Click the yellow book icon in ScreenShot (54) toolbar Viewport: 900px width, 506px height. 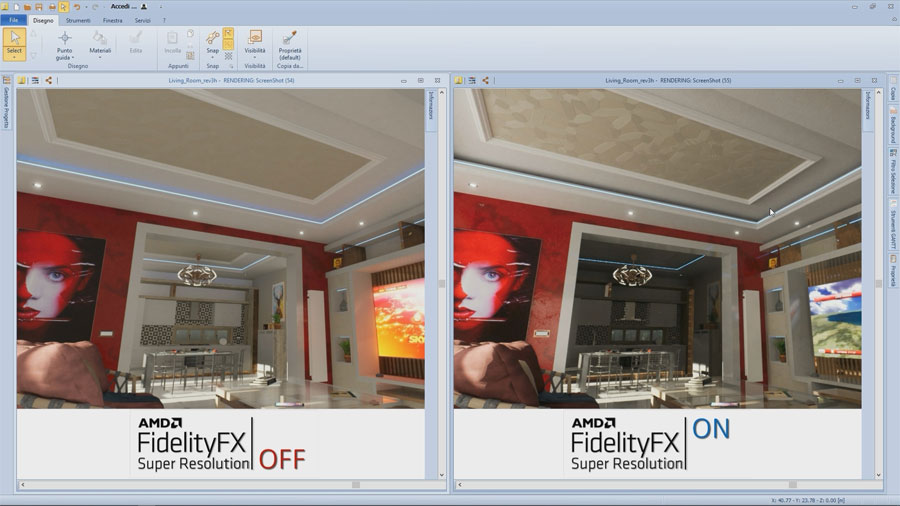pyautogui.click(x=21, y=80)
